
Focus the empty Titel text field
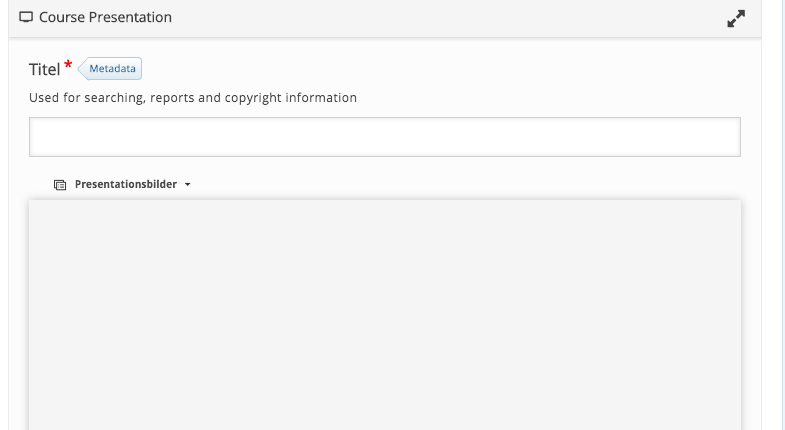[x=384, y=137]
